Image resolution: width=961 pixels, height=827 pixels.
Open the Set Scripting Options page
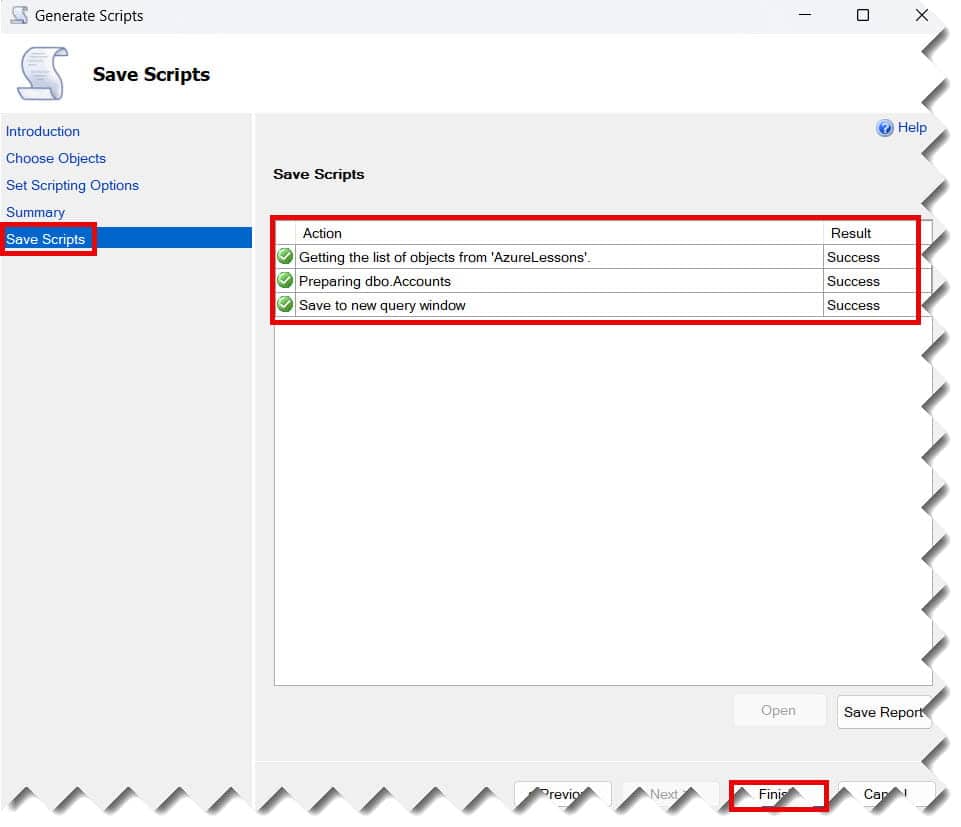72,186
